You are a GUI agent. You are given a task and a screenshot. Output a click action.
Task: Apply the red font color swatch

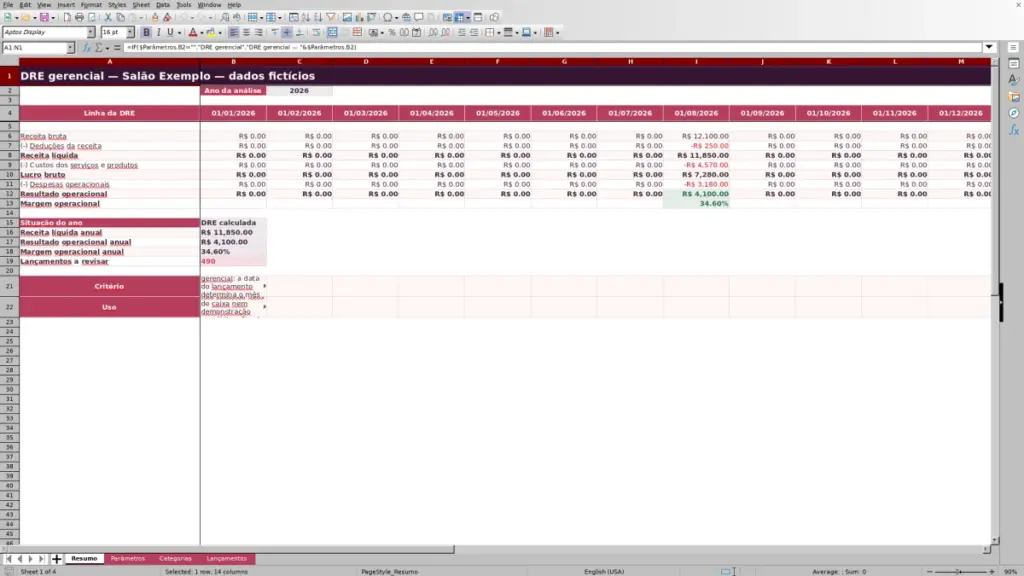(193, 33)
